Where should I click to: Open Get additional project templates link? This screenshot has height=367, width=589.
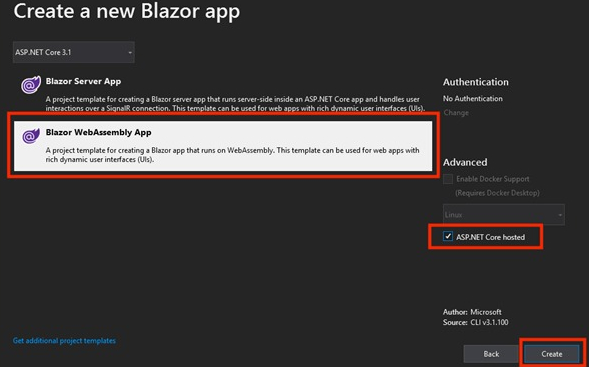click(64, 341)
